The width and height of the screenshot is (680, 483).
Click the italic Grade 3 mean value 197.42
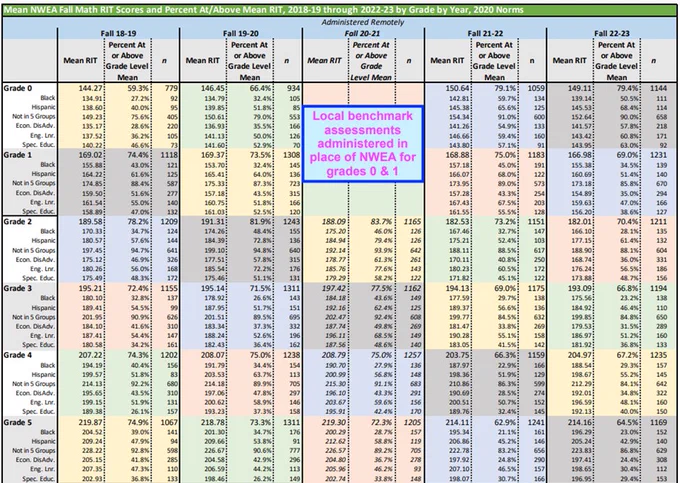tap(333, 288)
